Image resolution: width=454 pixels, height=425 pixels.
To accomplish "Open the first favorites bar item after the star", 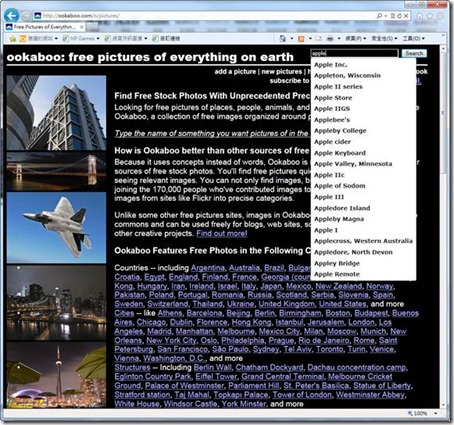I will tap(38, 39).
